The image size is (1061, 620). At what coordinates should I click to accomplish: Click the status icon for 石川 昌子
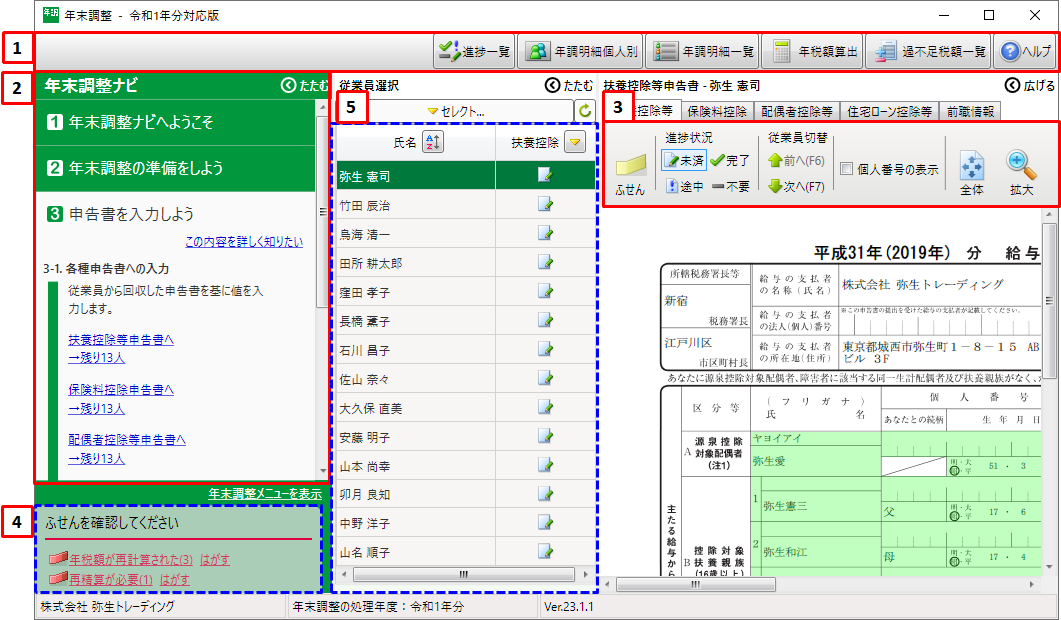545,349
